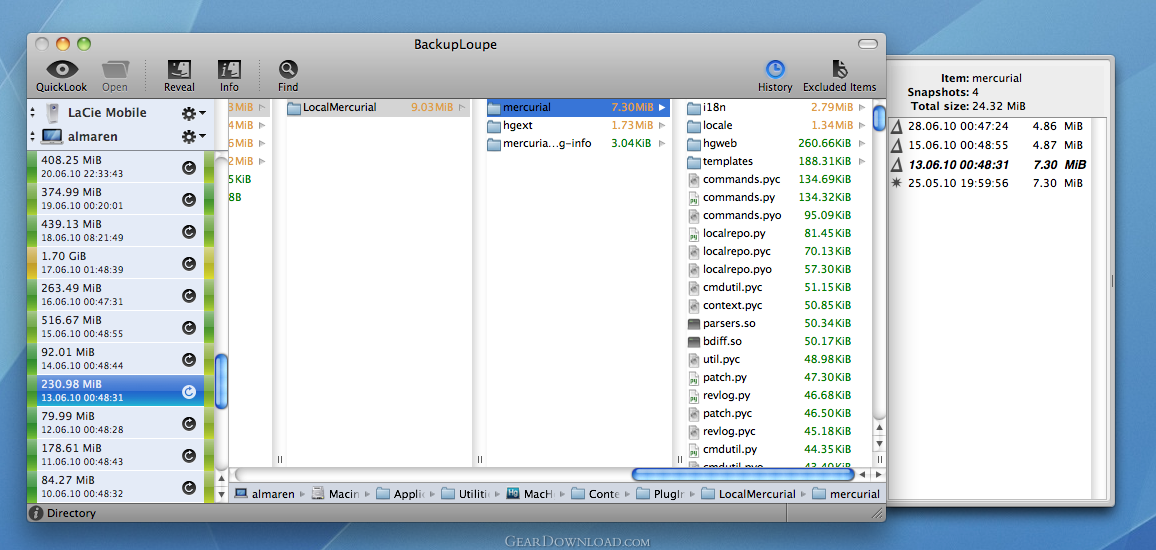Click the Conte... path bar segment
The height and width of the screenshot is (550, 1156).
click(x=595, y=494)
